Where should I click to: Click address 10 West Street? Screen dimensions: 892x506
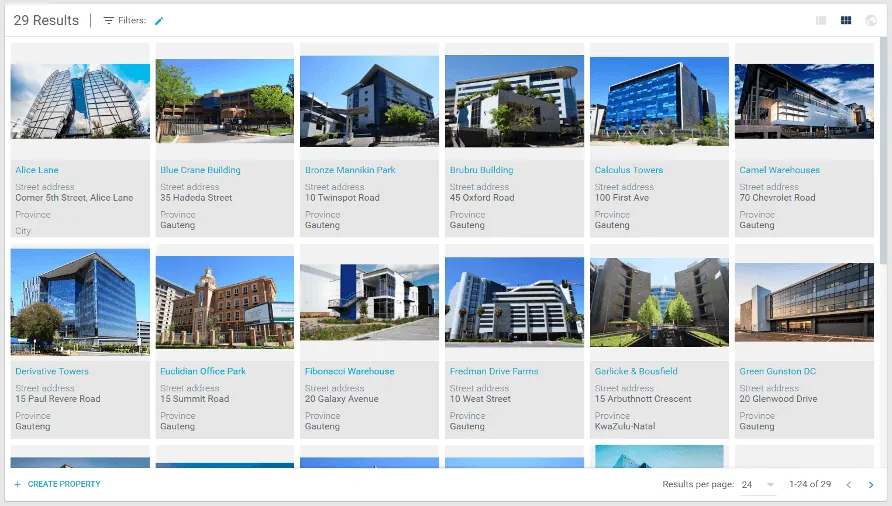point(480,399)
